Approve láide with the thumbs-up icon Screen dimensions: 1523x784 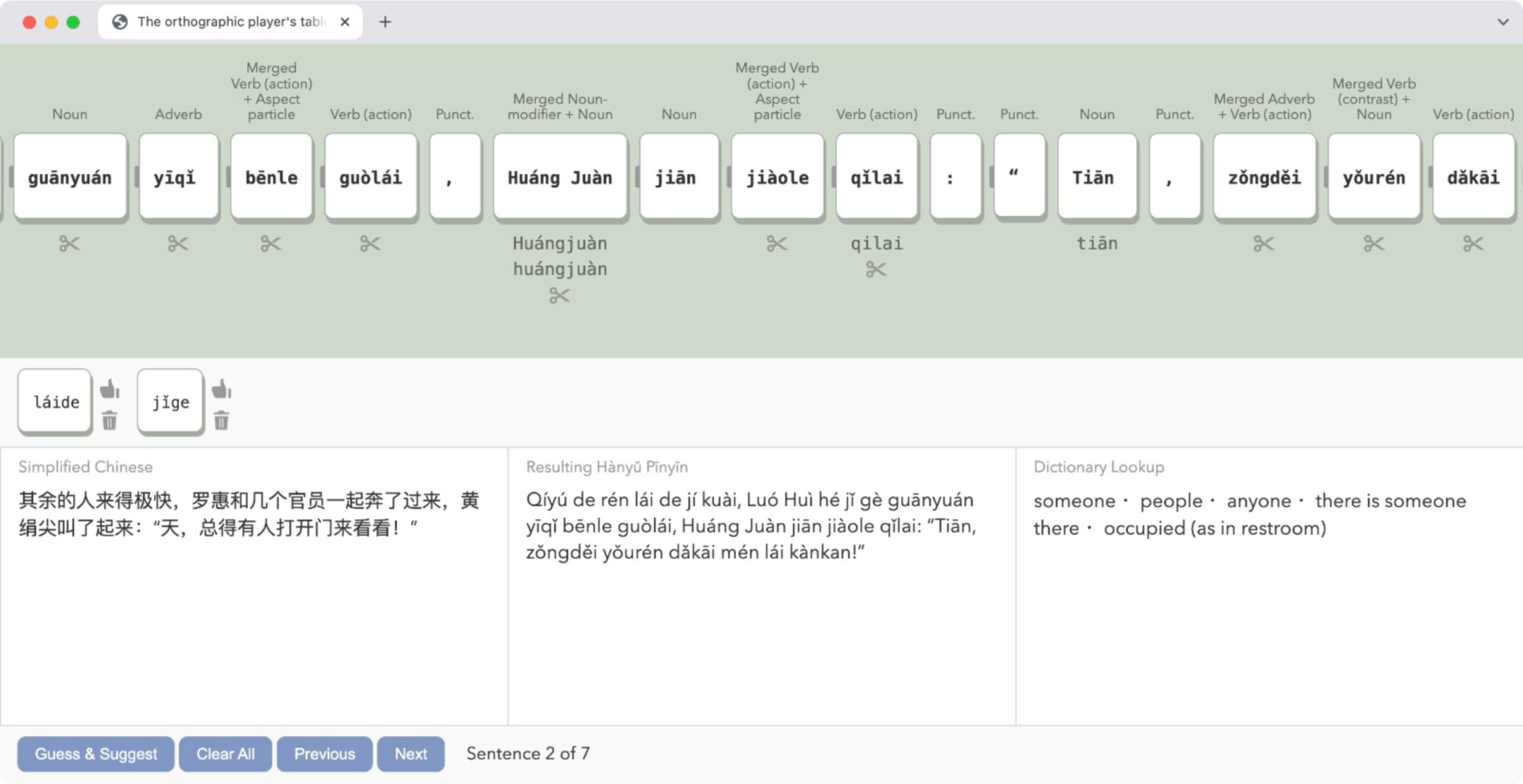point(109,389)
